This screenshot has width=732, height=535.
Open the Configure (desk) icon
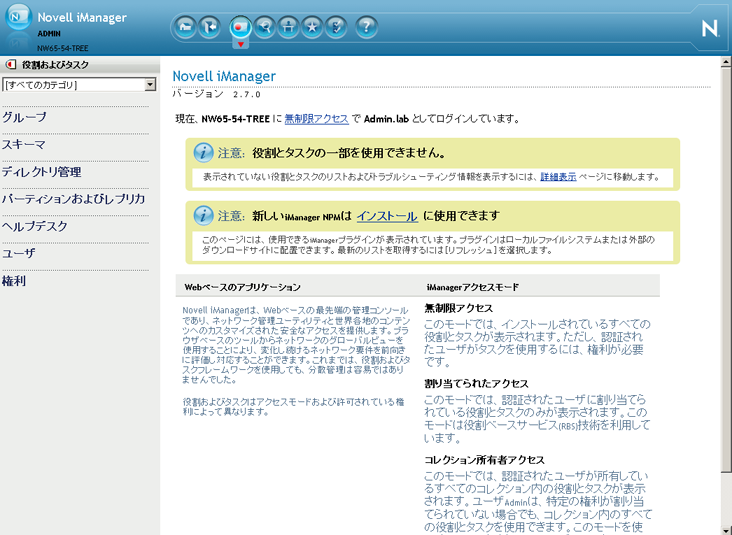[x=289, y=27]
